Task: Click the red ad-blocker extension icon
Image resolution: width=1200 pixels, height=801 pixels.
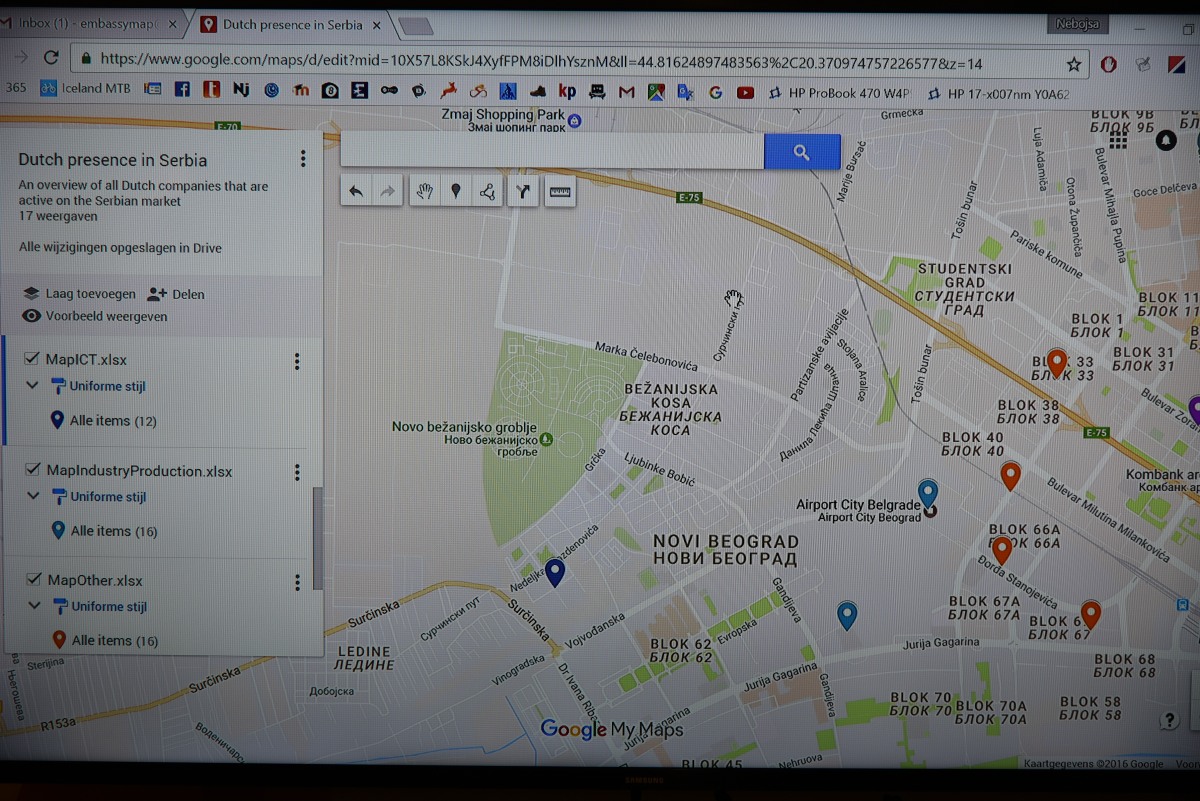Action: tap(1108, 64)
